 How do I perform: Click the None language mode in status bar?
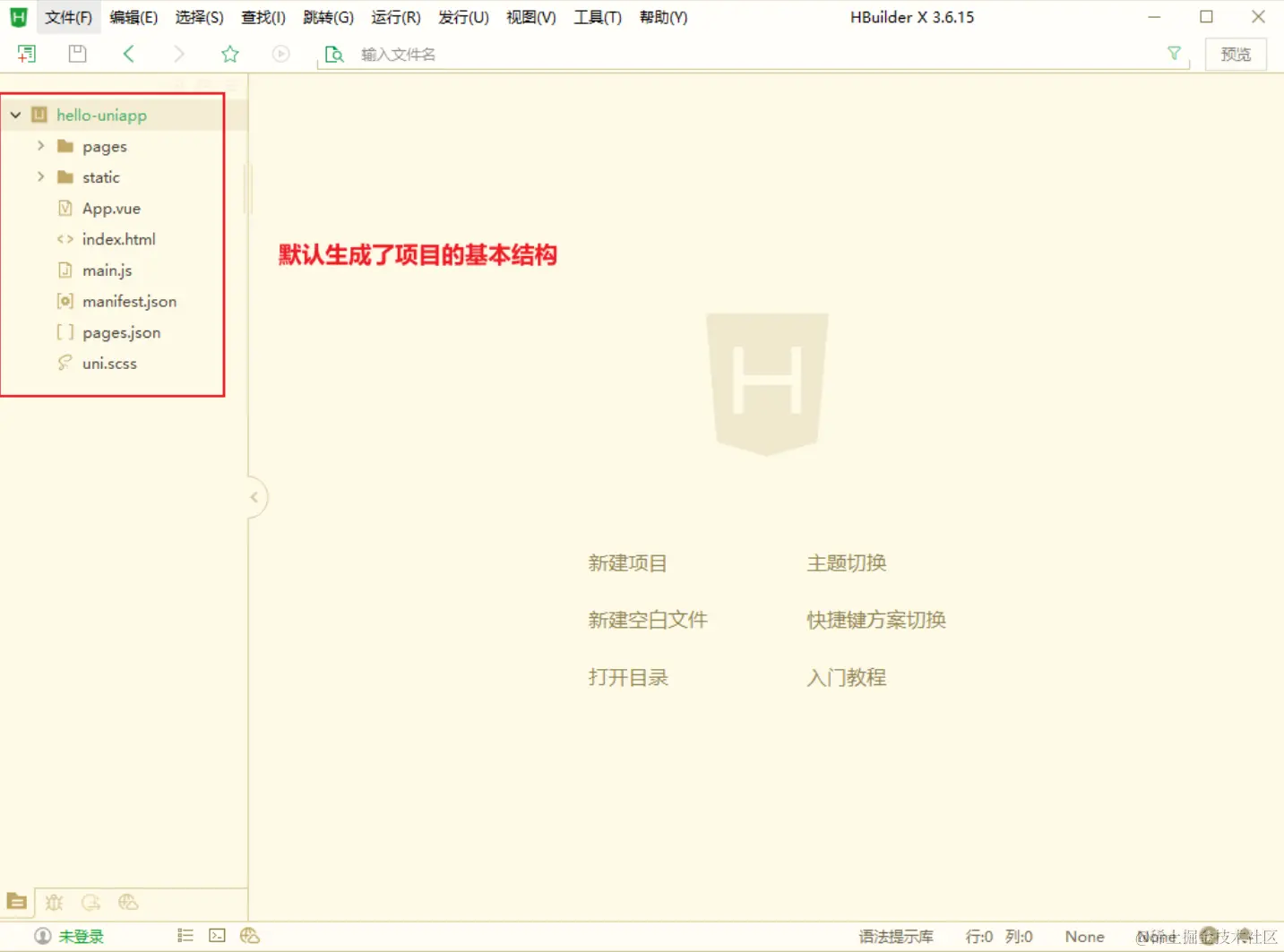[1084, 936]
